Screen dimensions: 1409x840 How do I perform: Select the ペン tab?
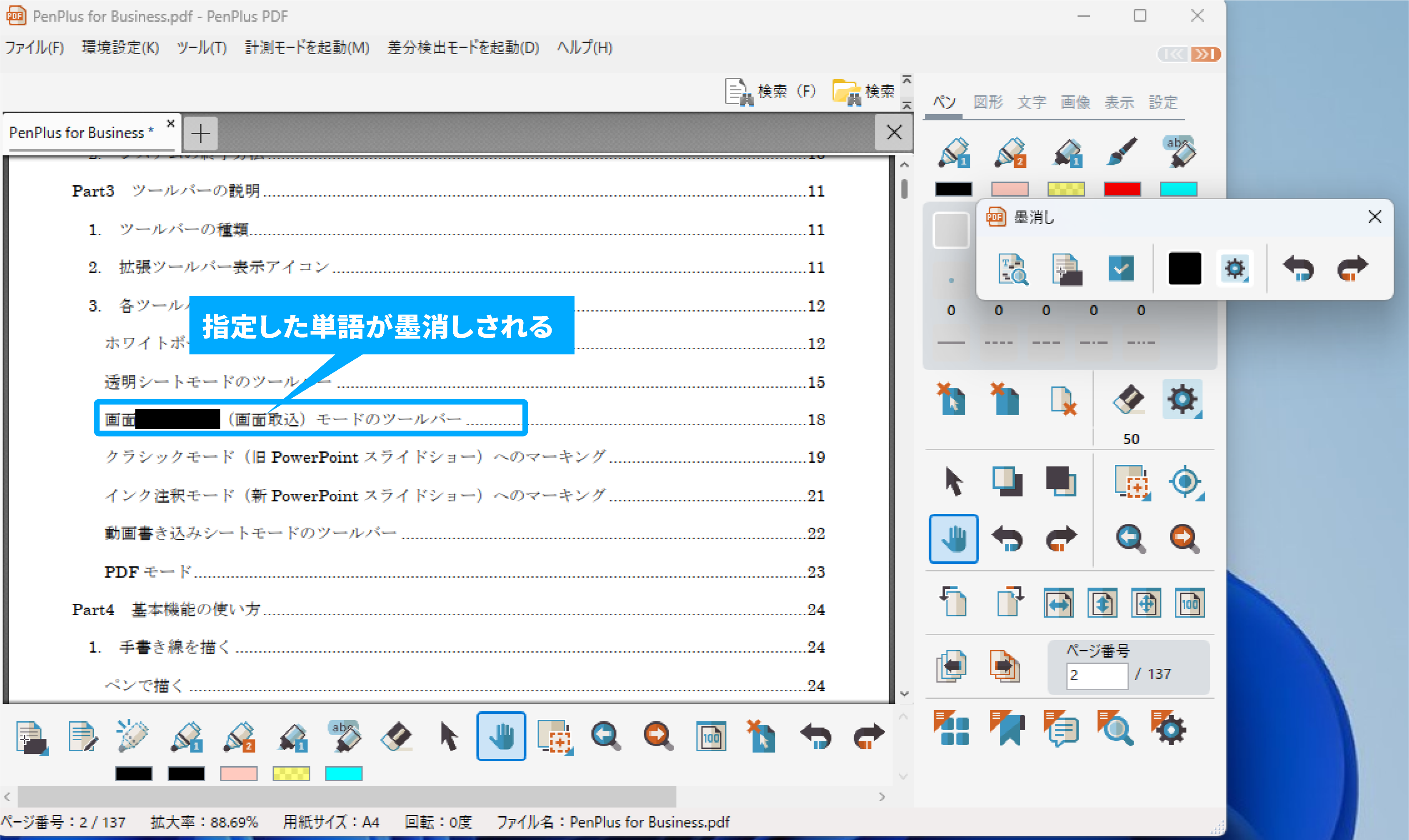[944, 102]
